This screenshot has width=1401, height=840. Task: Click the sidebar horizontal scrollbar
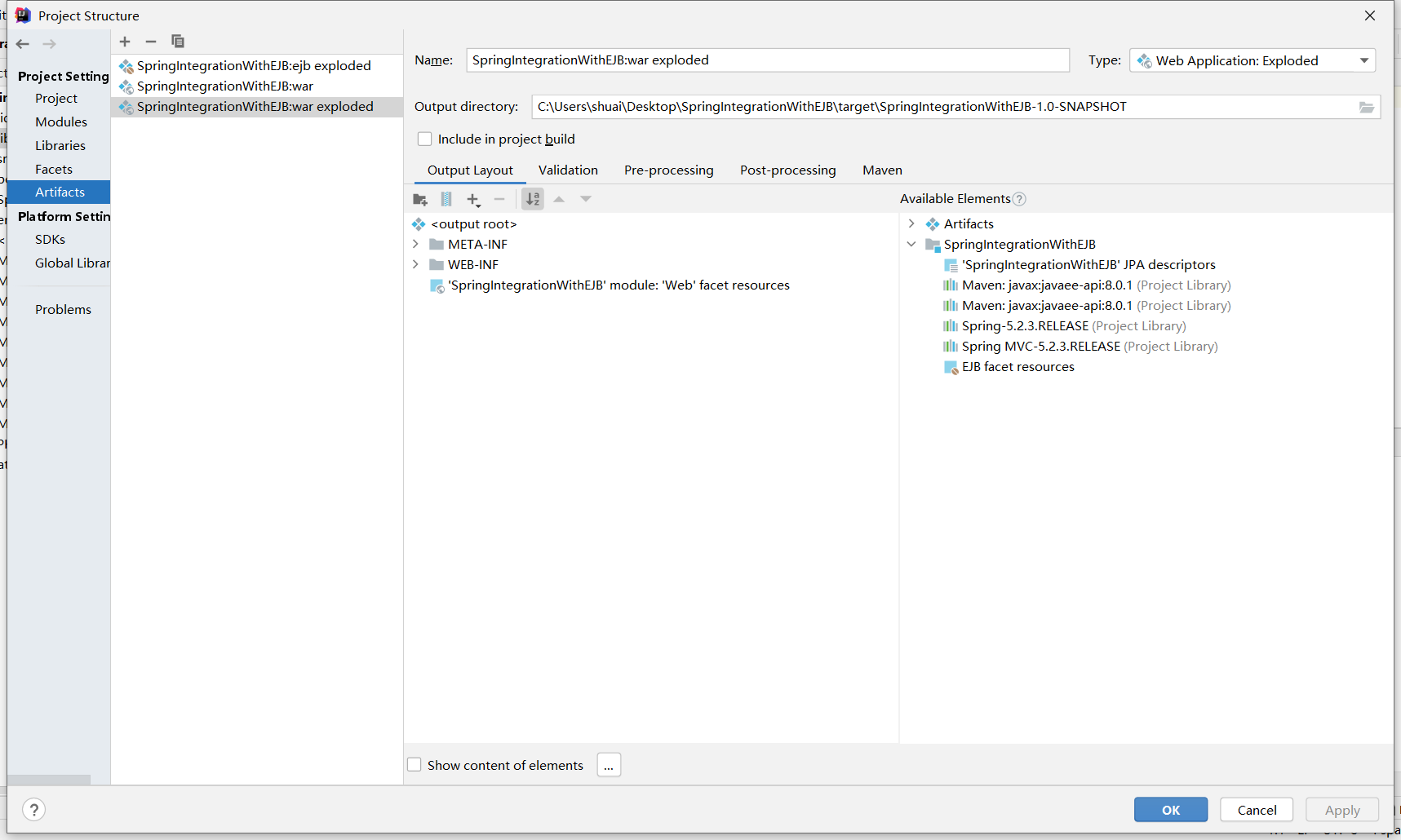pyautogui.click(x=49, y=780)
